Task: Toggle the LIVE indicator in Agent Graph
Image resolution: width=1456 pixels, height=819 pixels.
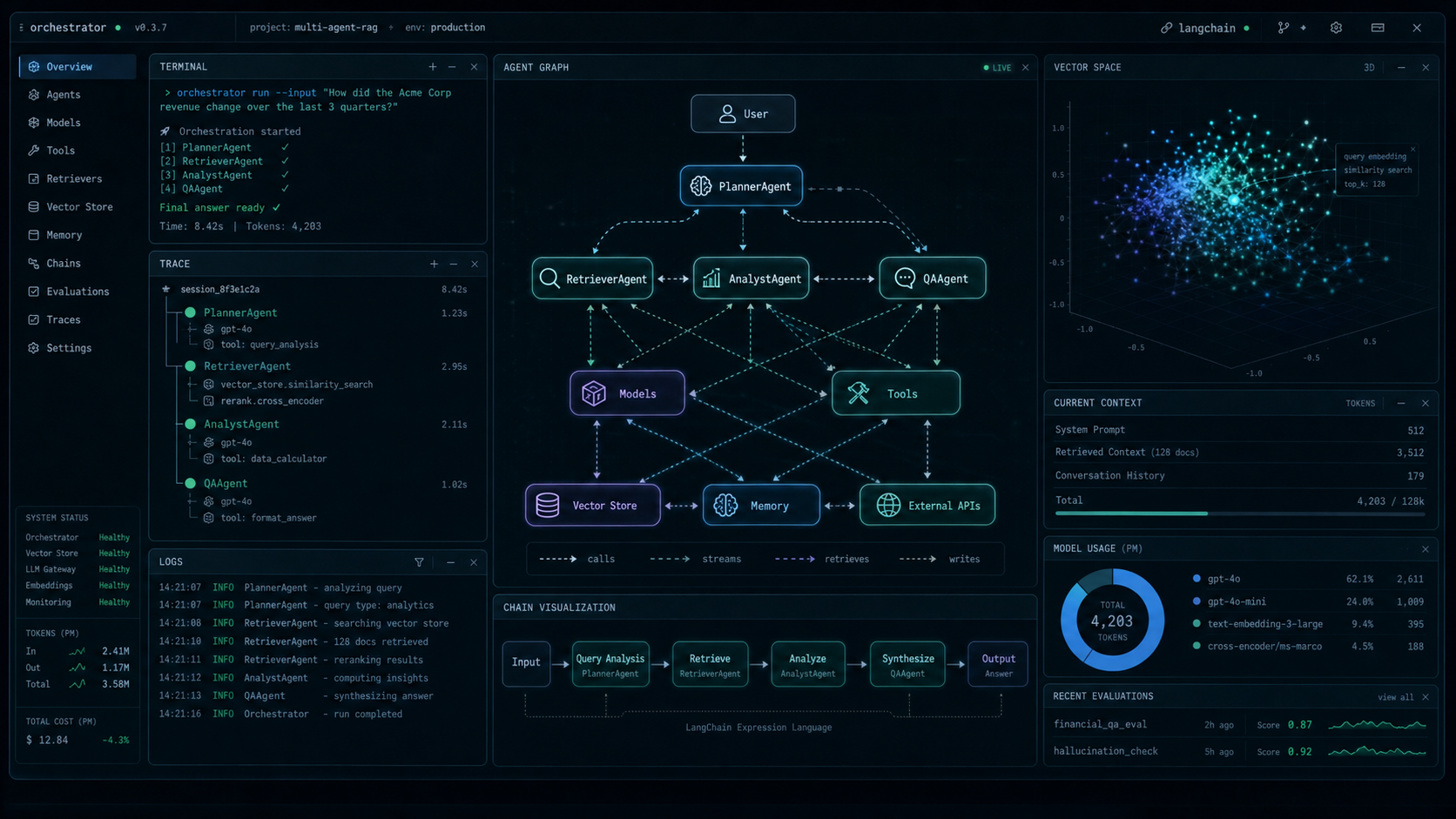Action: [997, 68]
